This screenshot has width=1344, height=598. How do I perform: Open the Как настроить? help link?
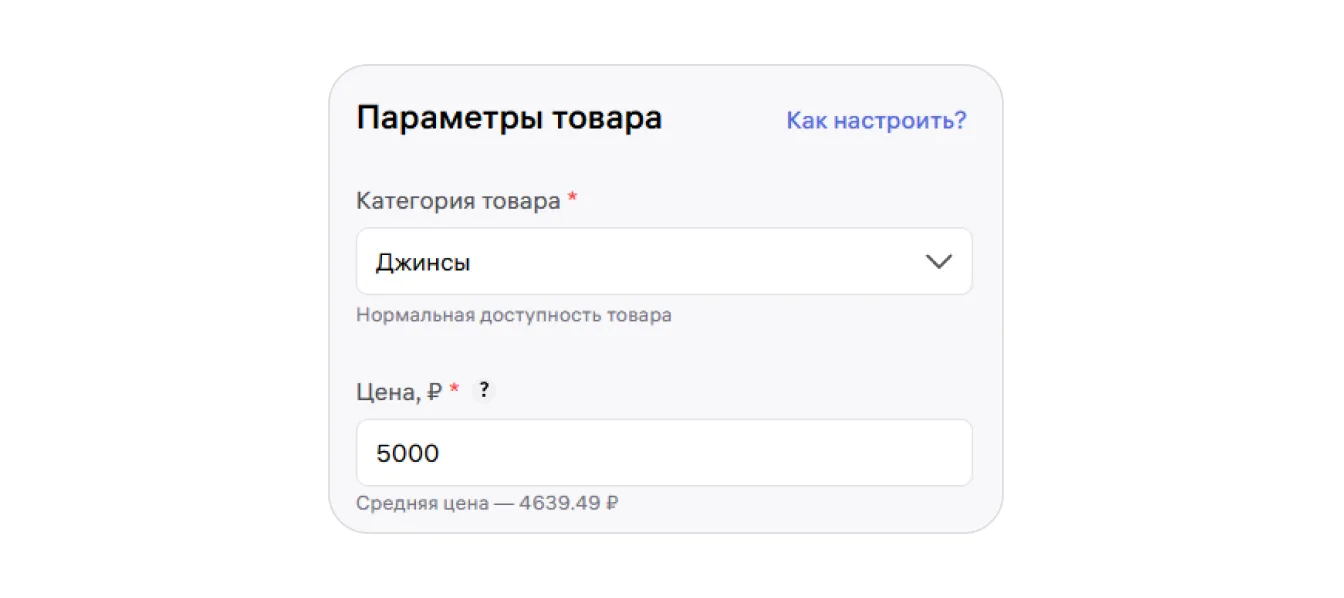[x=876, y=121]
